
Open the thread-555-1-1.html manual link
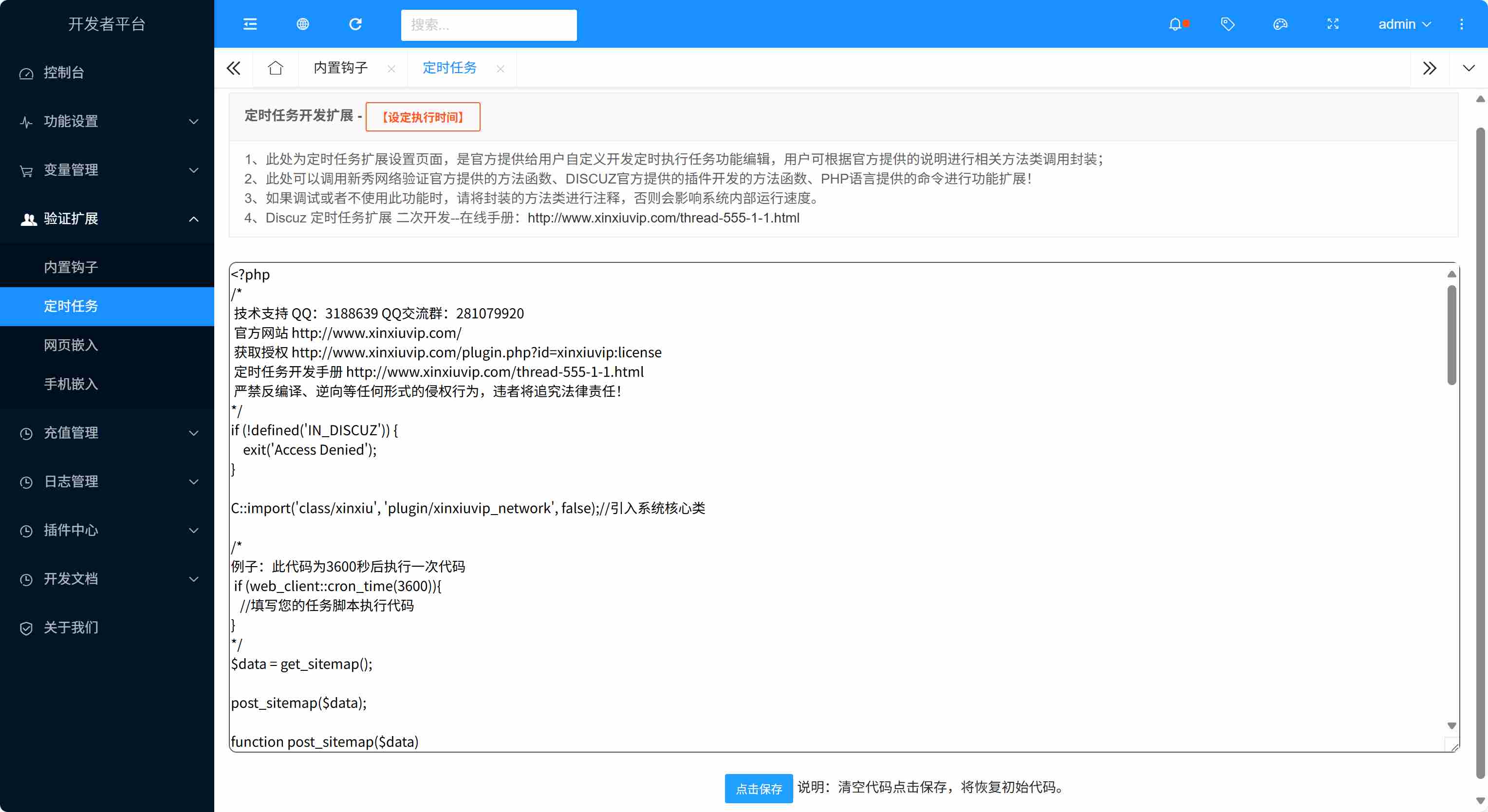pyautogui.click(x=663, y=218)
